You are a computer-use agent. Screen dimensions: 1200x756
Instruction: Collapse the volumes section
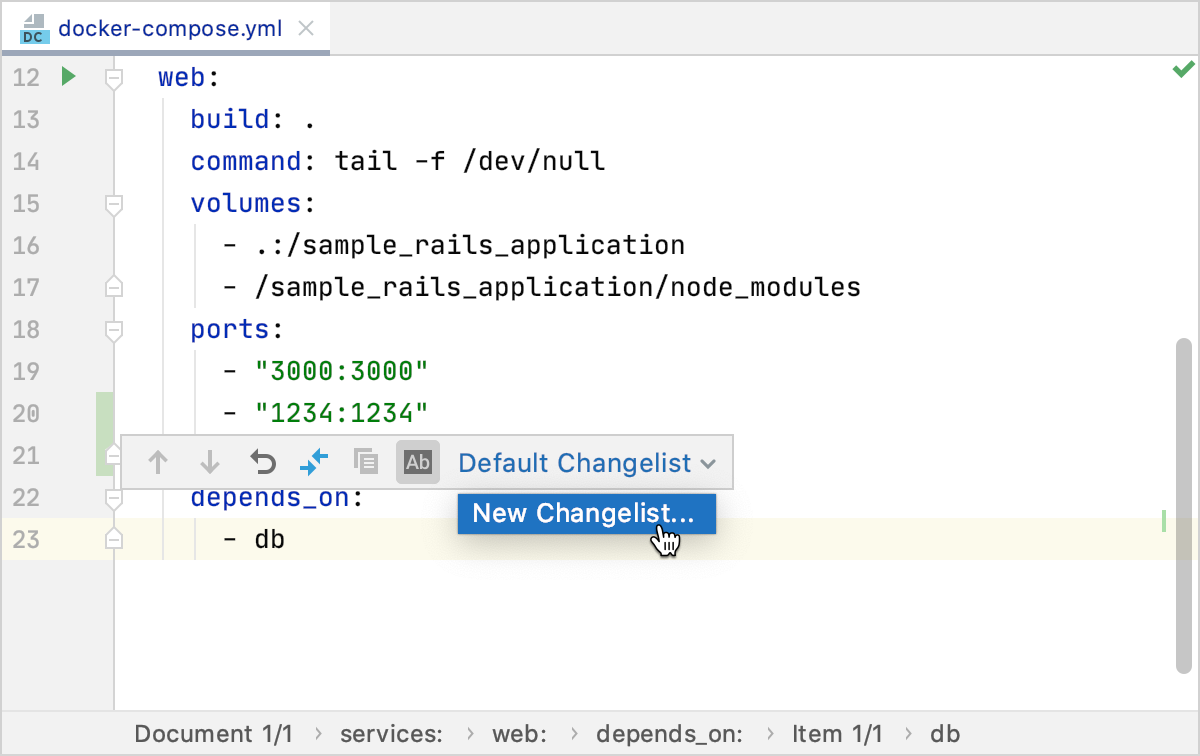(113, 204)
